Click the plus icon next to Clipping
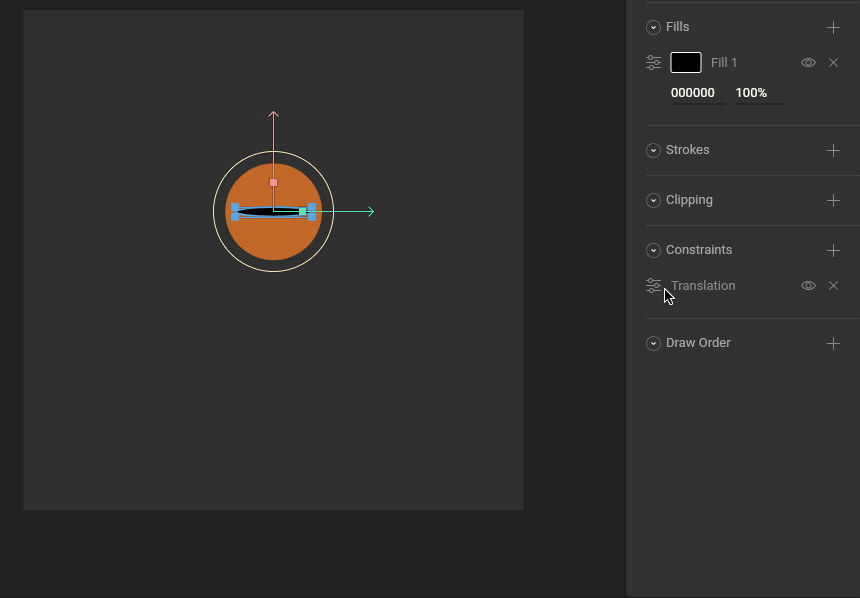Image resolution: width=860 pixels, height=598 pixels. 833,201
